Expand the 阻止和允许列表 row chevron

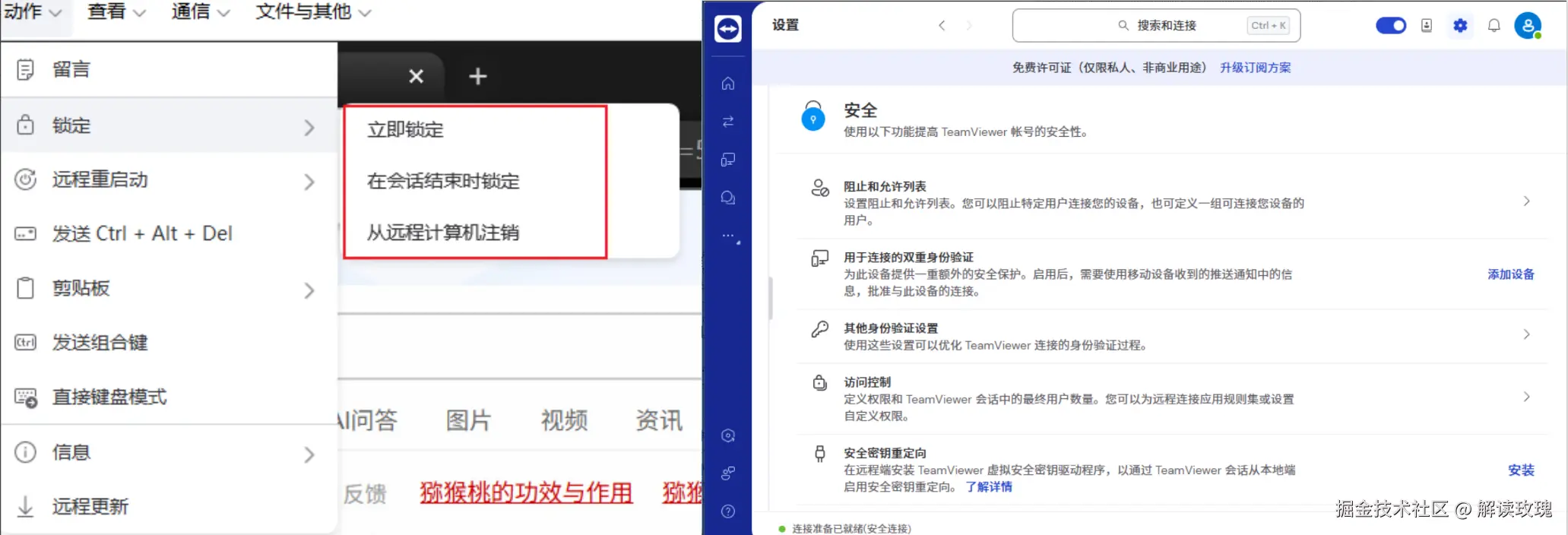[x=1526, y=201]
